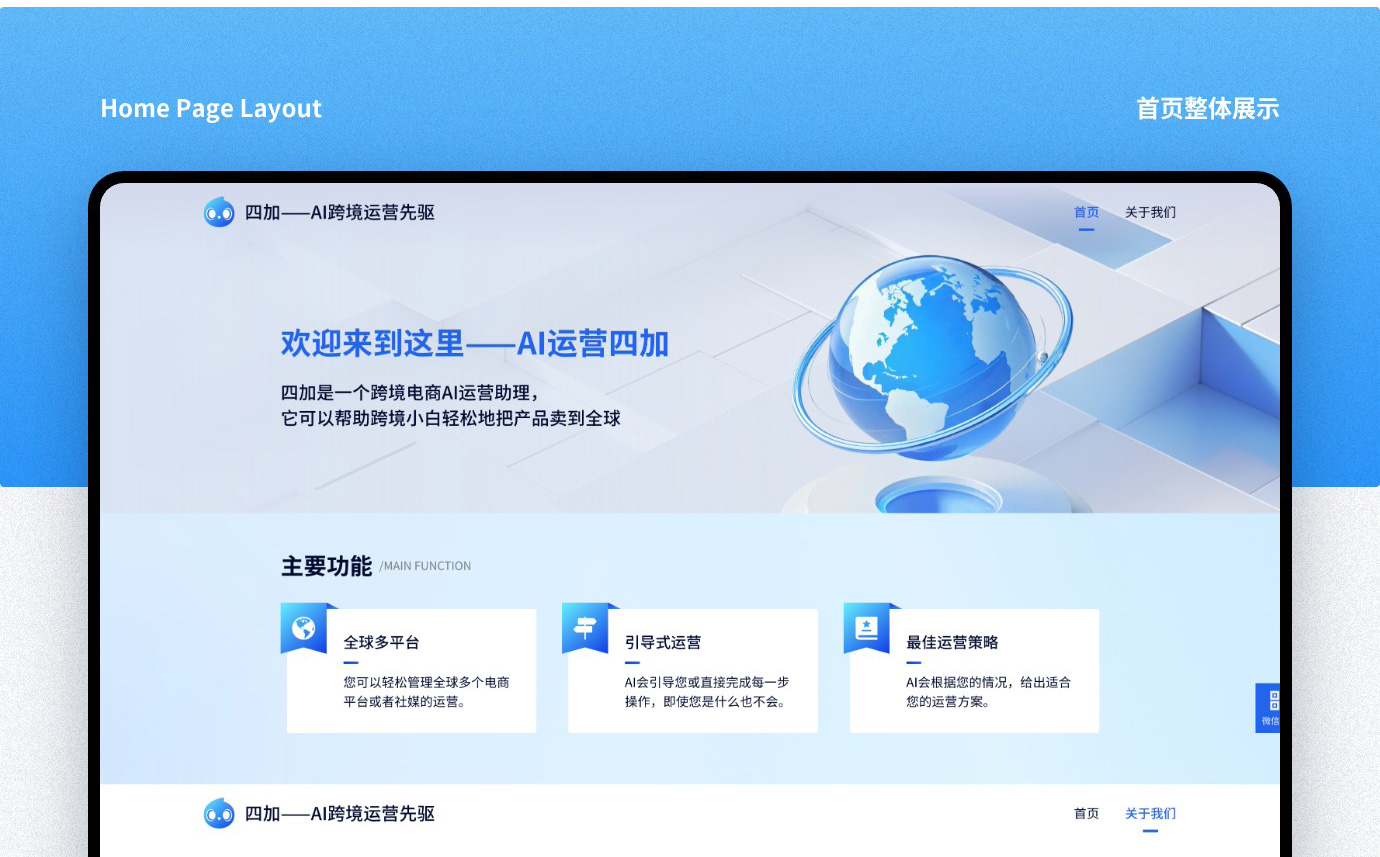The image size is (1380, 857).
Task: Click the 四加——AI跨境运营先驱 brand text in the white bar
Action: (x=340, y=814)
